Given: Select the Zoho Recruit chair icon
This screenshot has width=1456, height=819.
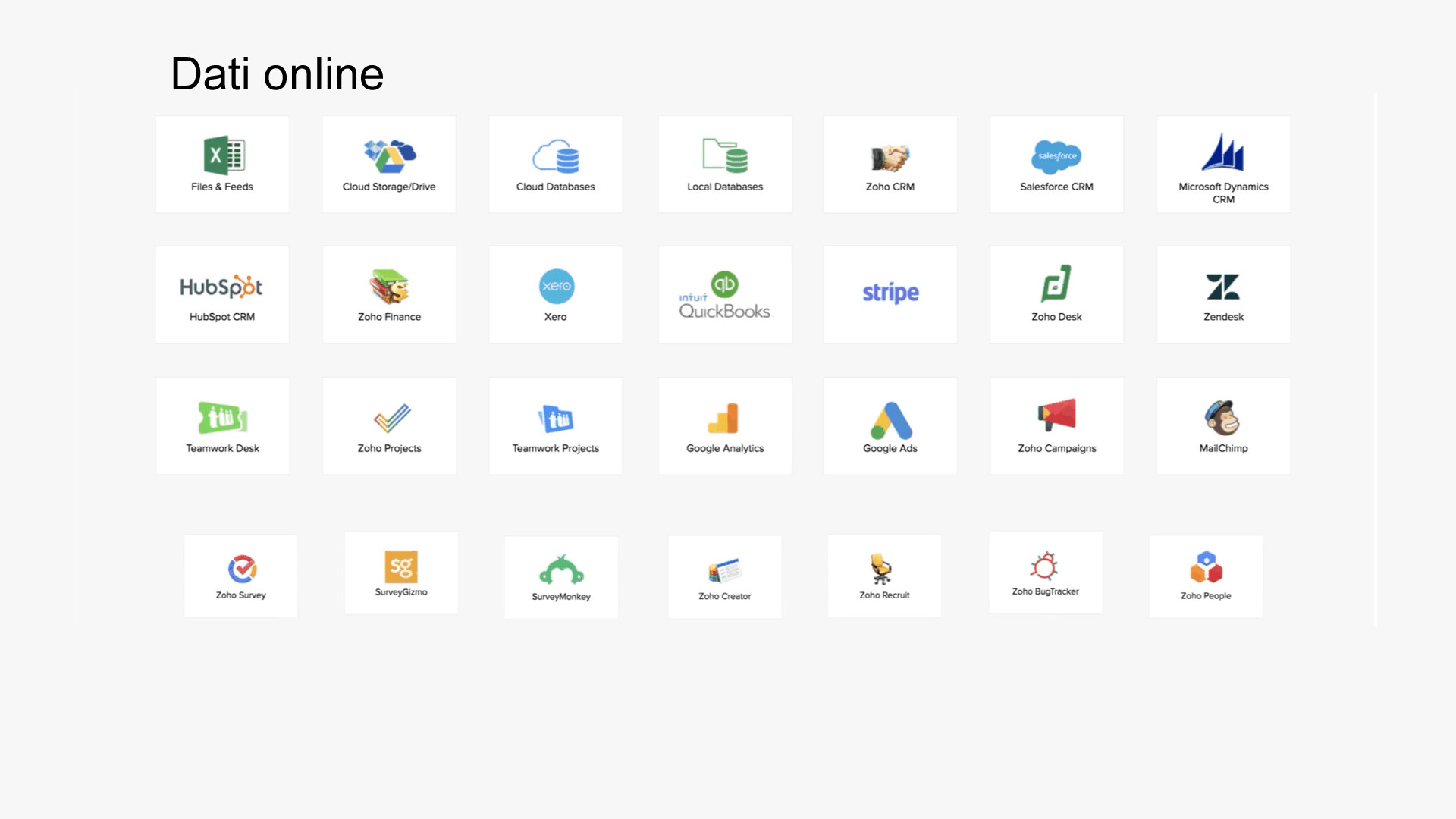Looking at the screenshot, I should pos(881,569).
